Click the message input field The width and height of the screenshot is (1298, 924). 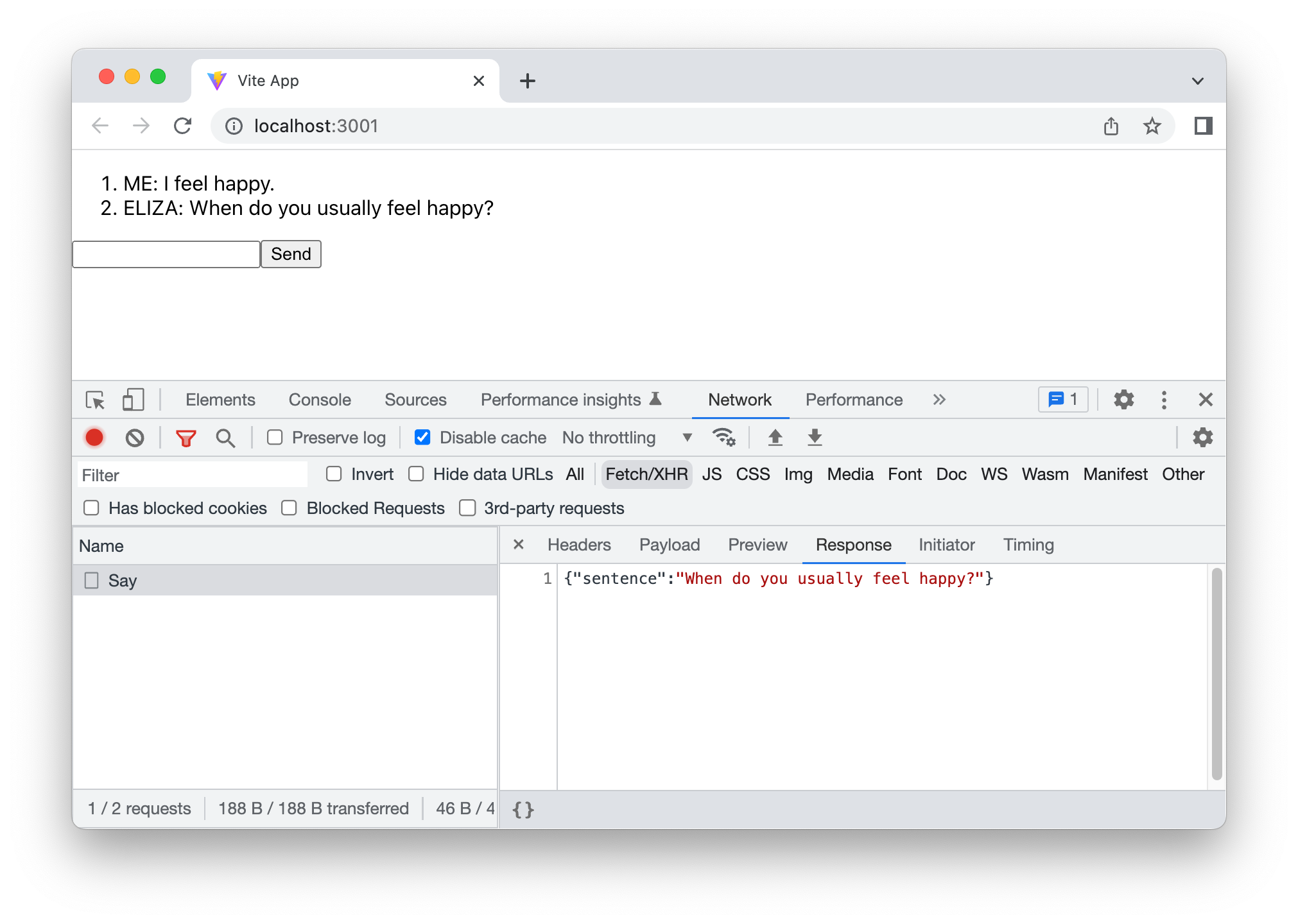coord(168,254)
